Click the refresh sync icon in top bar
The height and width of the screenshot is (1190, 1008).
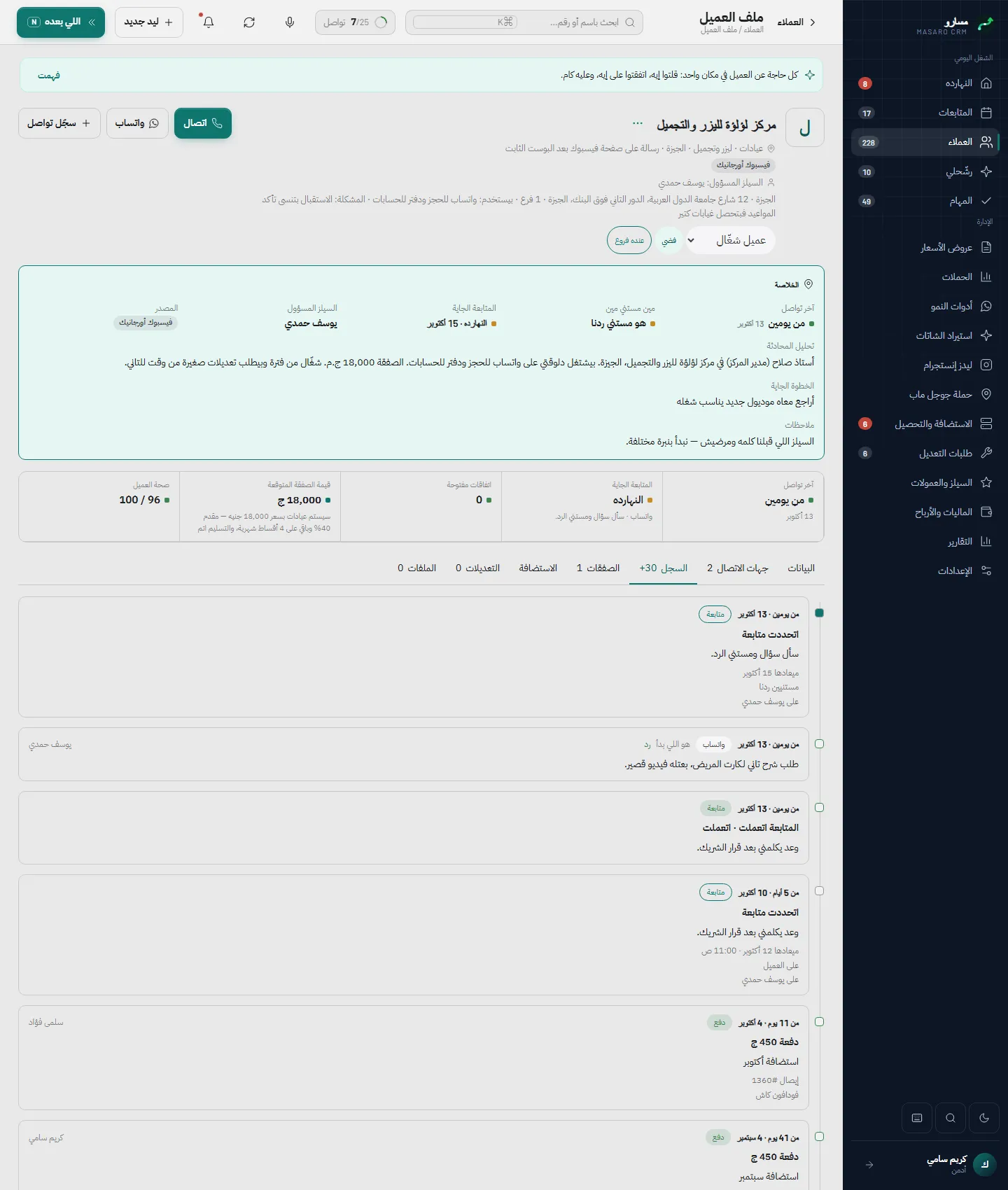click(249, 22)
